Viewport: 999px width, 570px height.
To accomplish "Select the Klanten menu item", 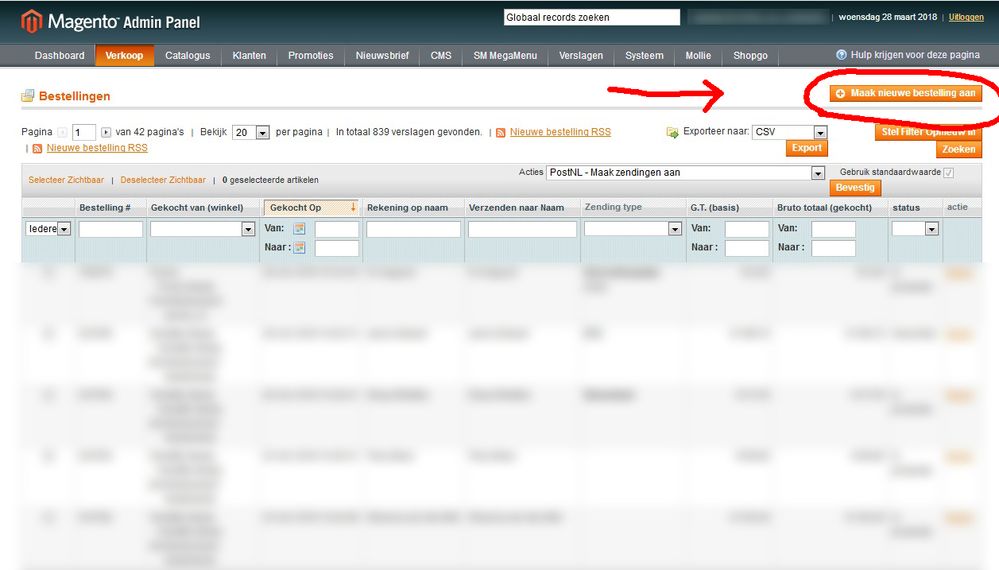I will (249, 56).
